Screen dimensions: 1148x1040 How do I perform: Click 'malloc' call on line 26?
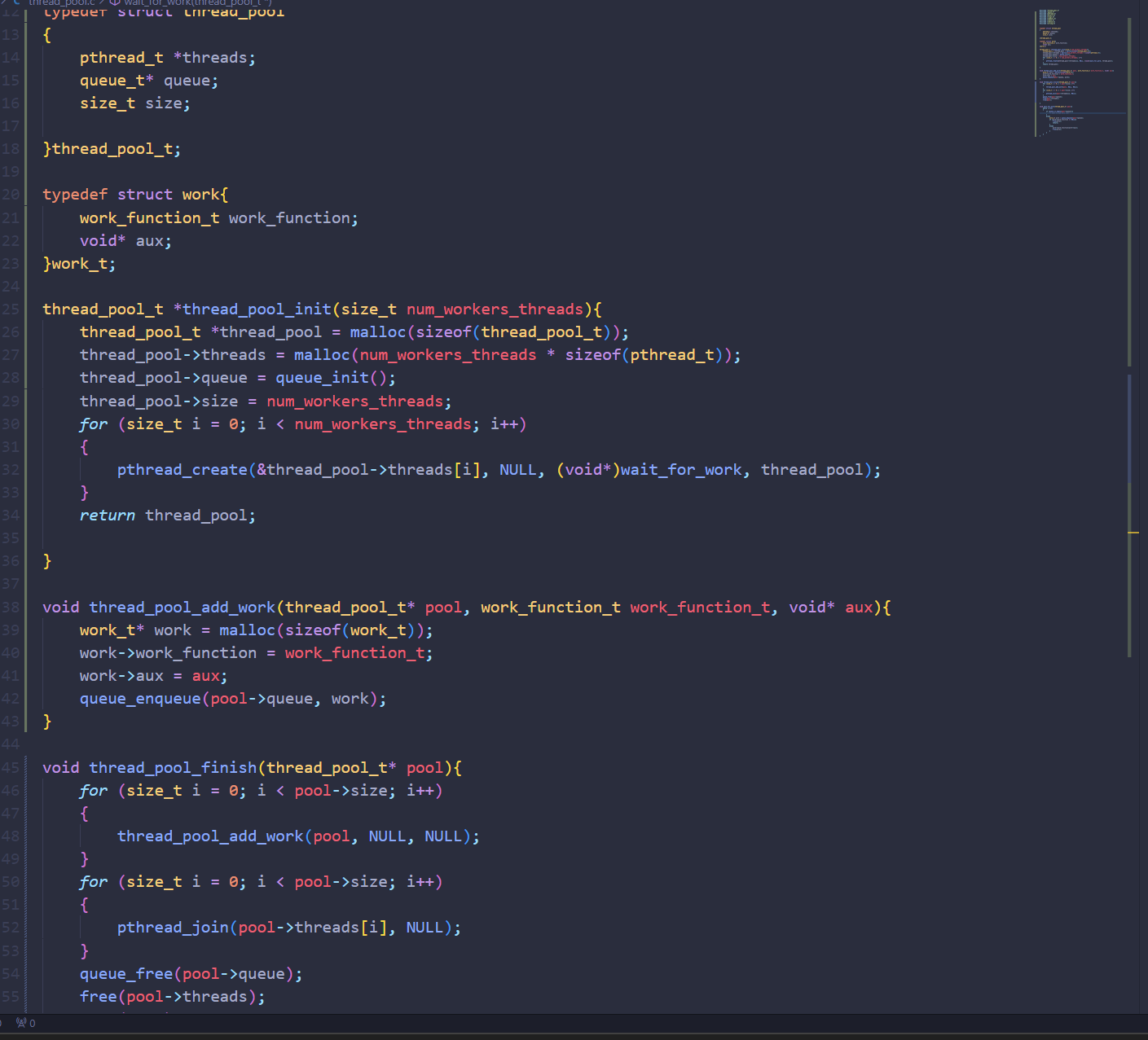pyautogui.click(x=377, y=332)
